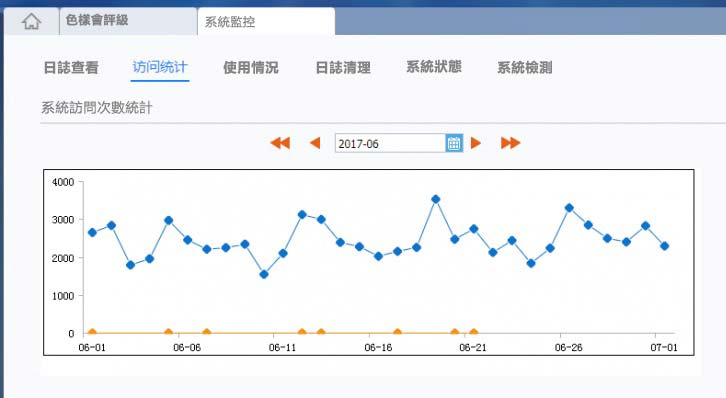Jump forward with the double-right arrow
This screenshot has height=398, width=726.
(511, 143)
